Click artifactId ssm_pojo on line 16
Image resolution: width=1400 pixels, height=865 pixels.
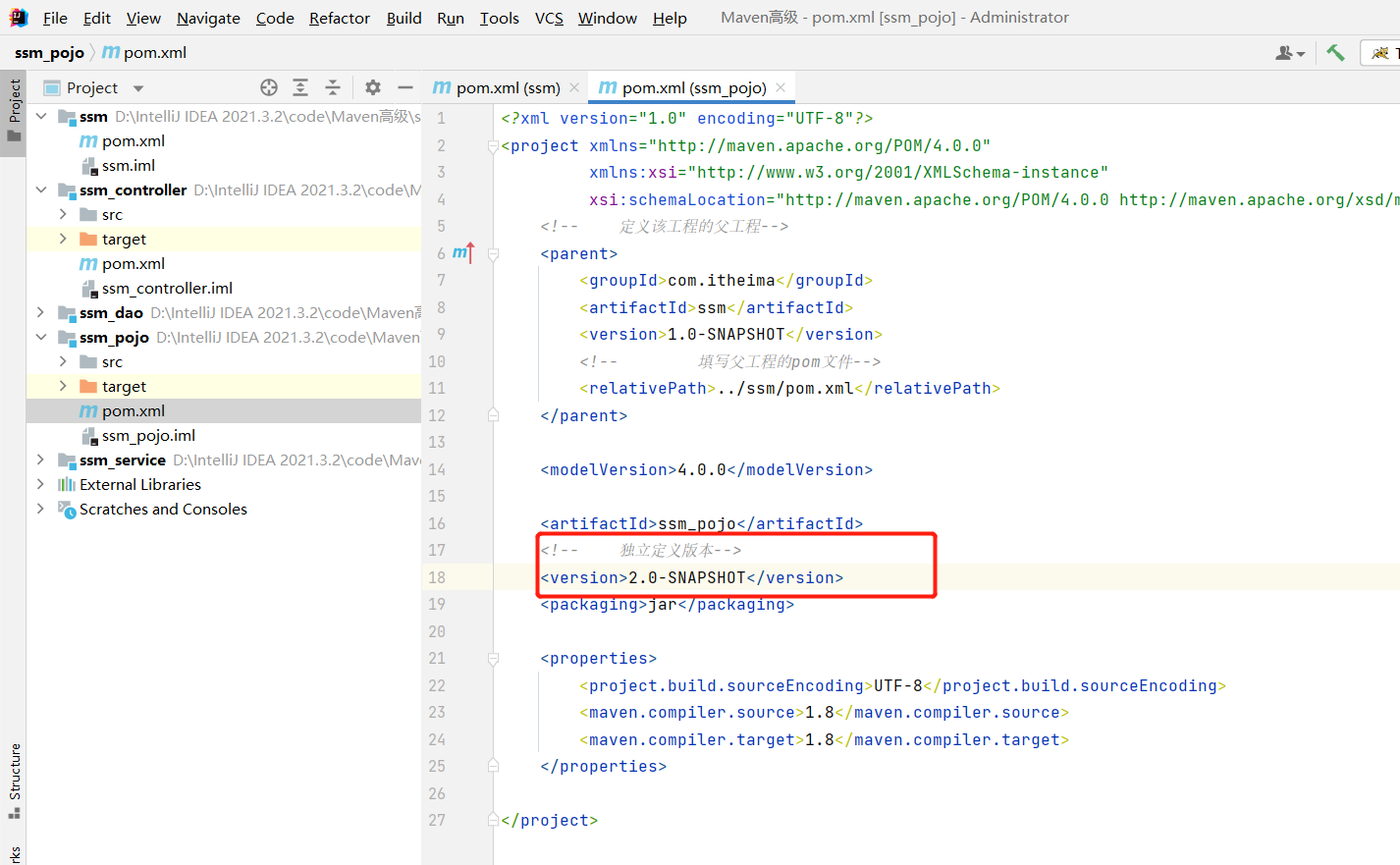[x=701, y=523]
